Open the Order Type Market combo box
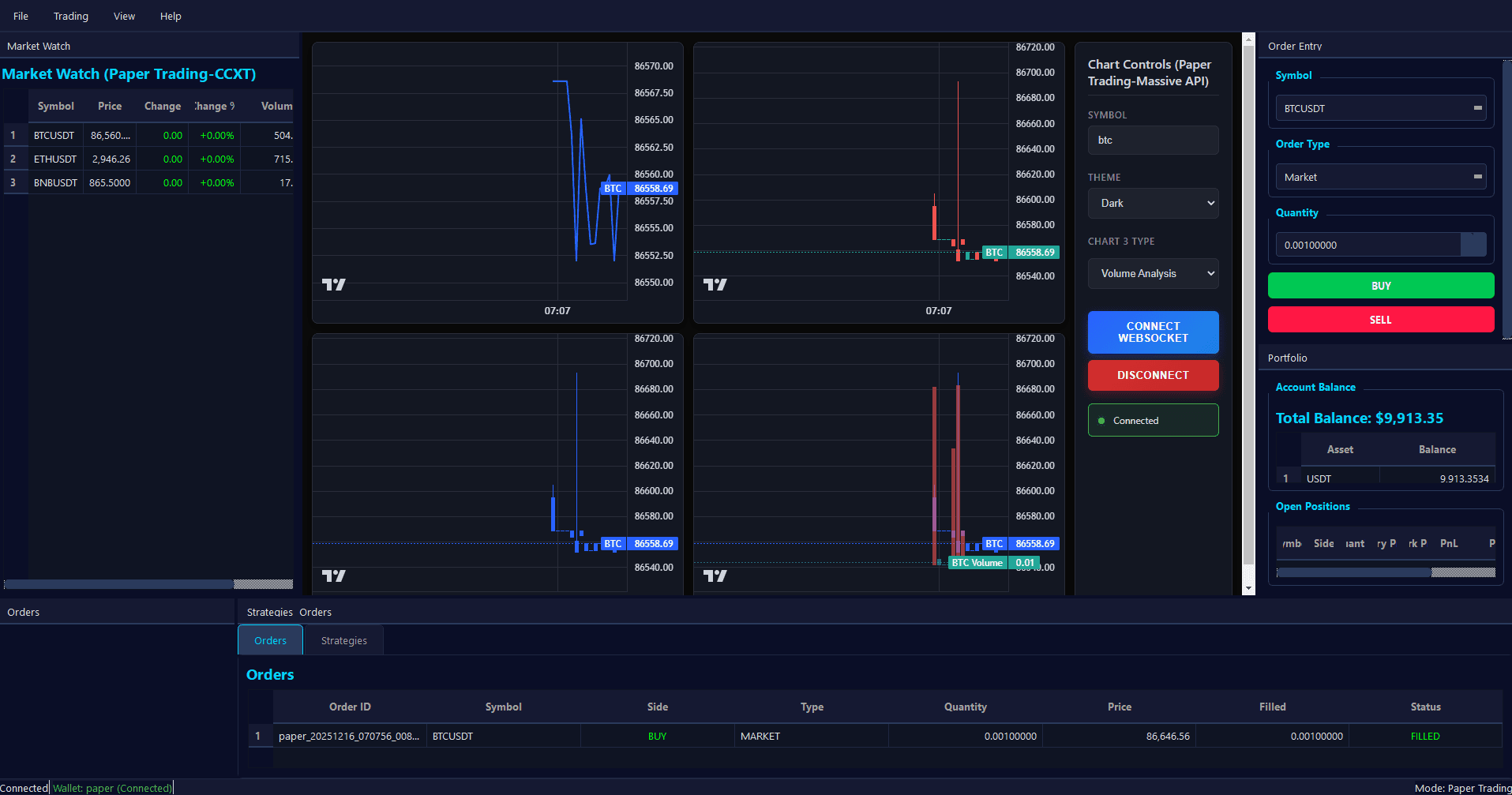Viewport: 1512px width, 795px height. pyautogui.click(x=1381, y=177)
